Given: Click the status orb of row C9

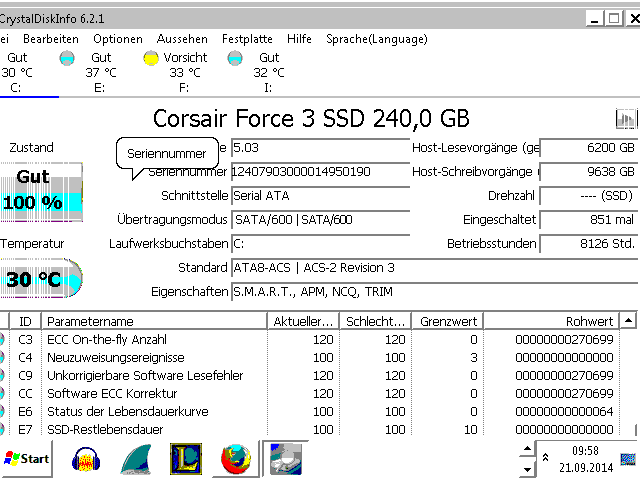Looking at the screenshot, I should click(2, 376).
